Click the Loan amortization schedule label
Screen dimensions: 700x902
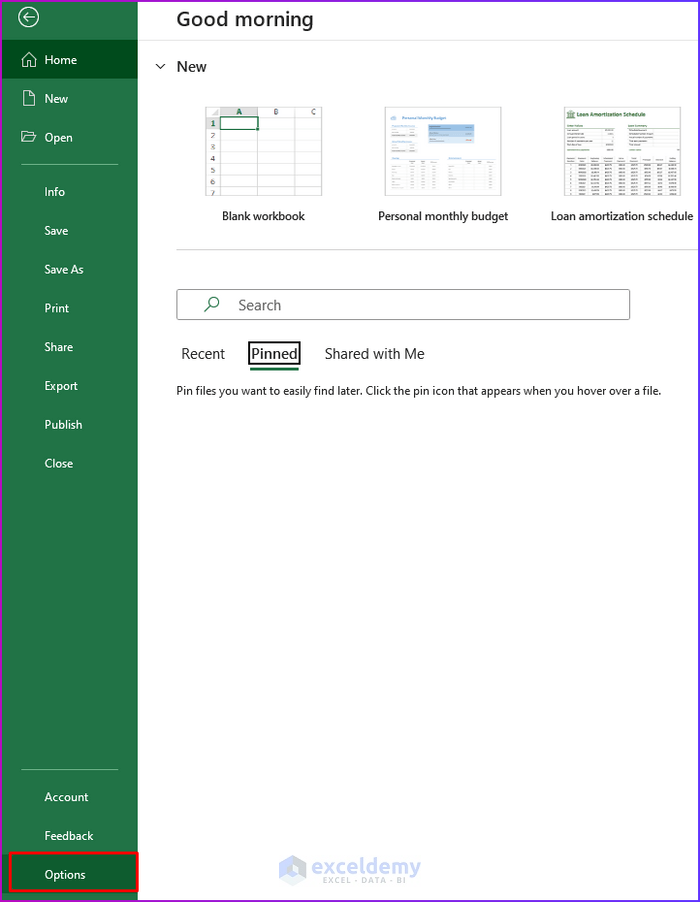pyautogui.click(x=622, y=216)
